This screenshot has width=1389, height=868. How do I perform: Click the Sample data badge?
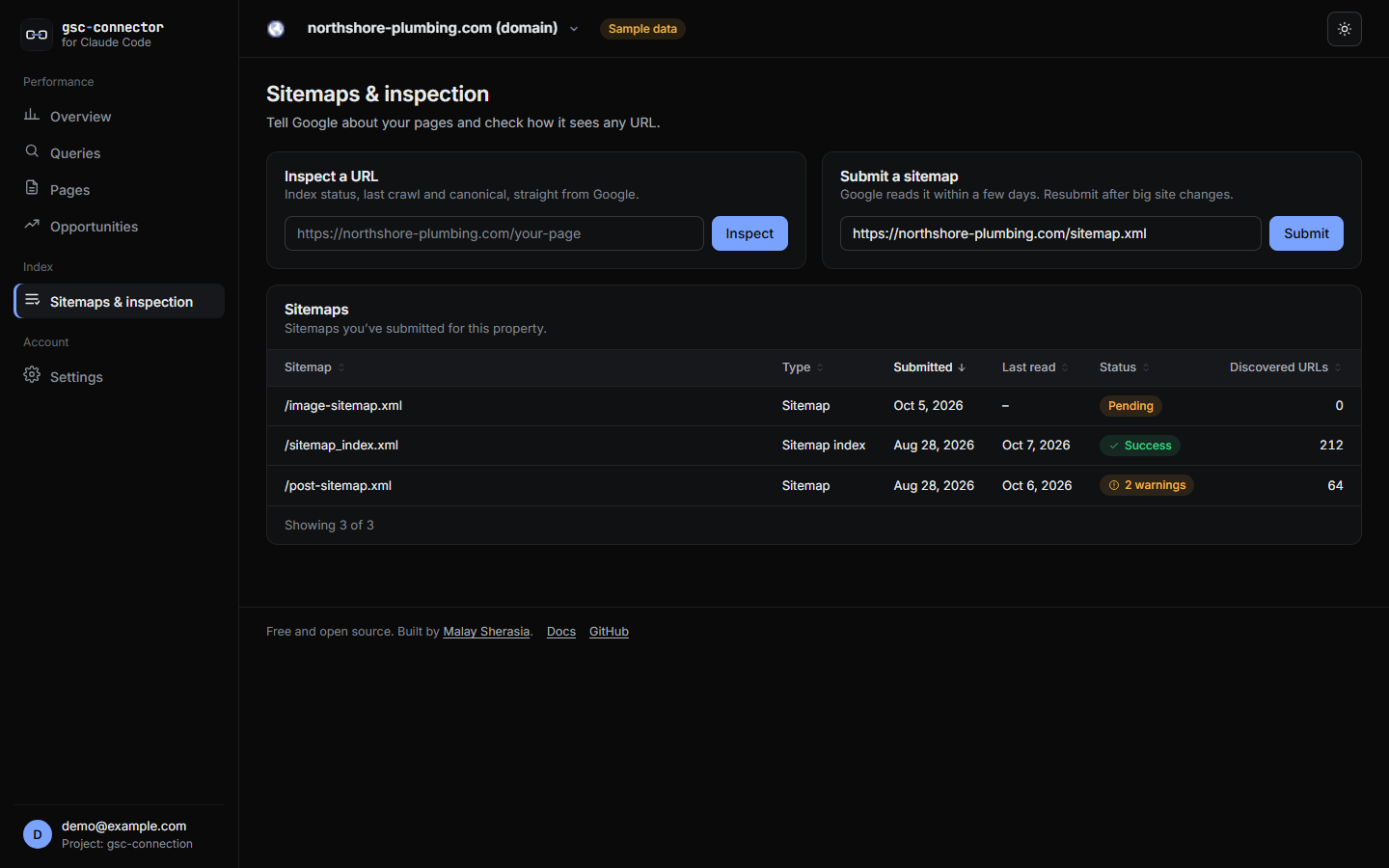click(642, 29)
